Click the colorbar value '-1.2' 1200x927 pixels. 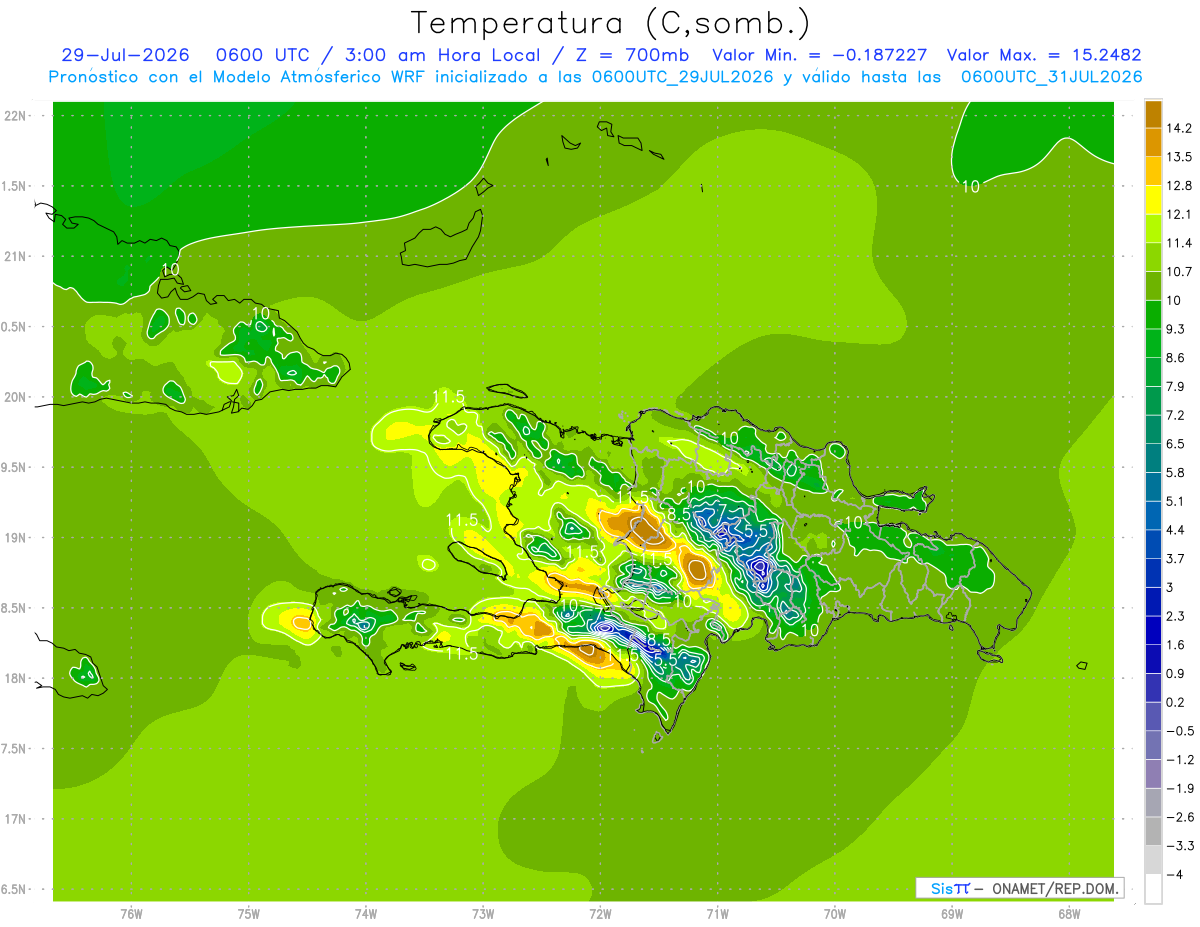tap(1179, 760)
